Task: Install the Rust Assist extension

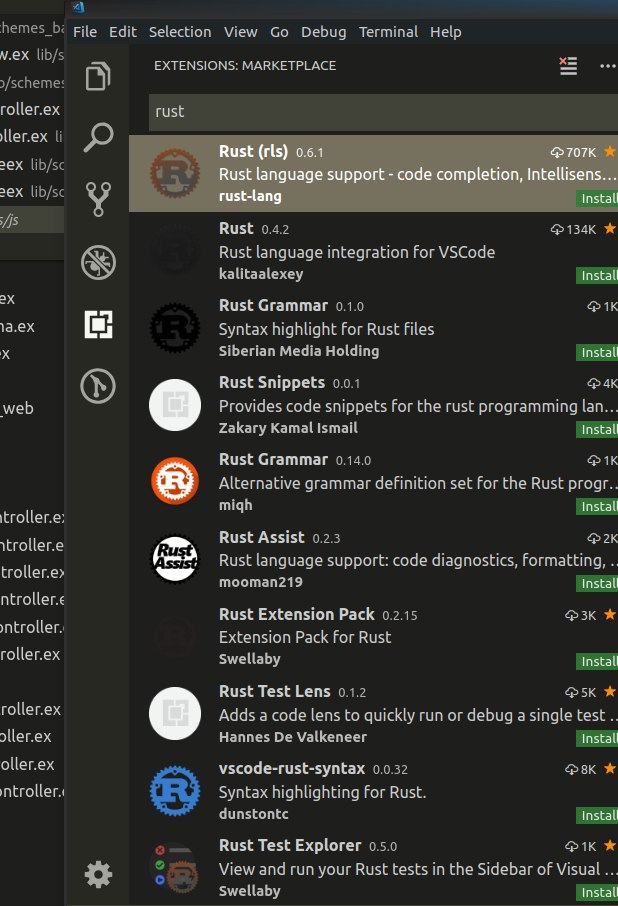Action: click(x=597, y=584)
